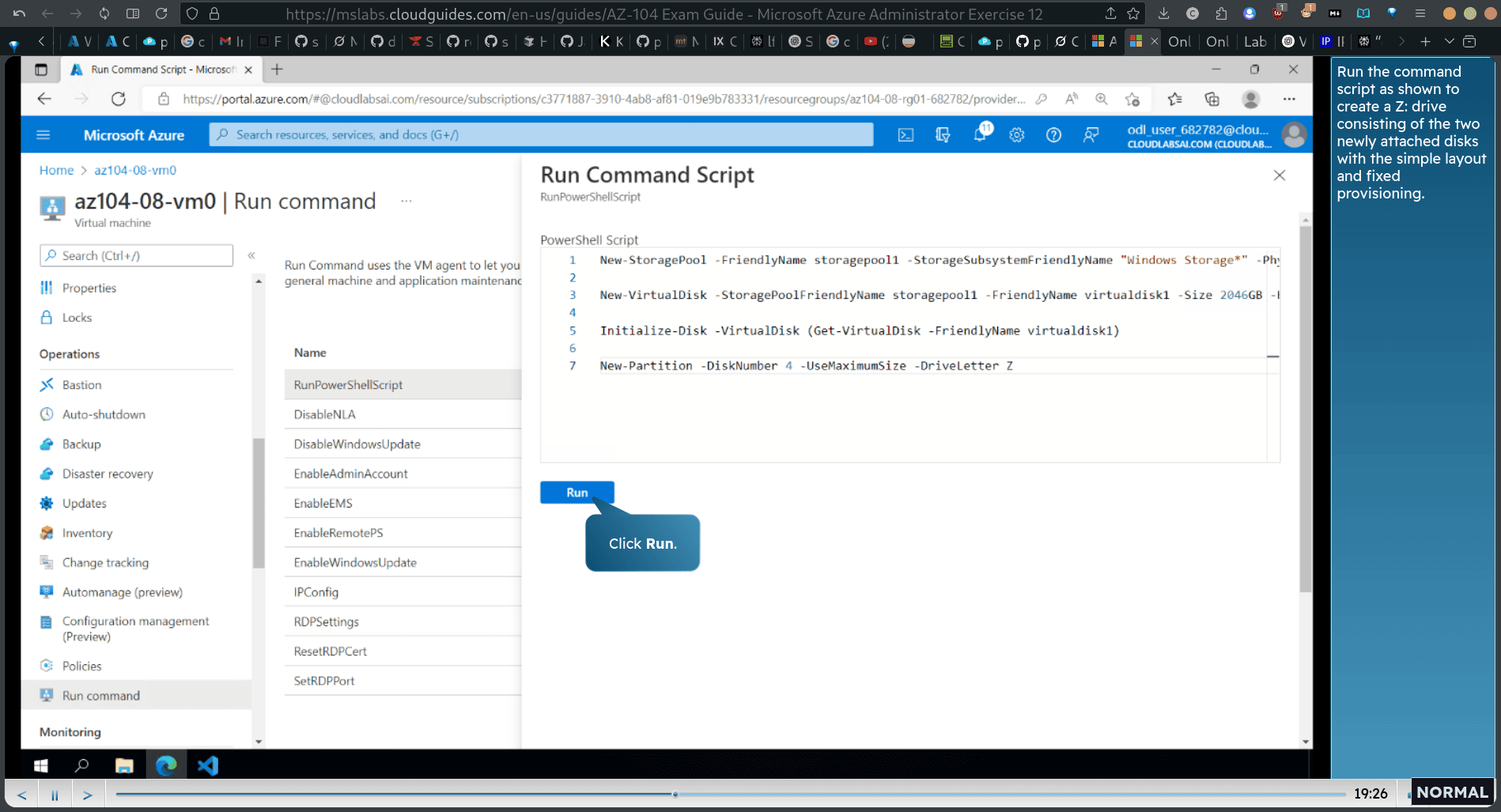Open Properties in the VM sidebar
Viewport: 1501px width, 812px height.
89,288
